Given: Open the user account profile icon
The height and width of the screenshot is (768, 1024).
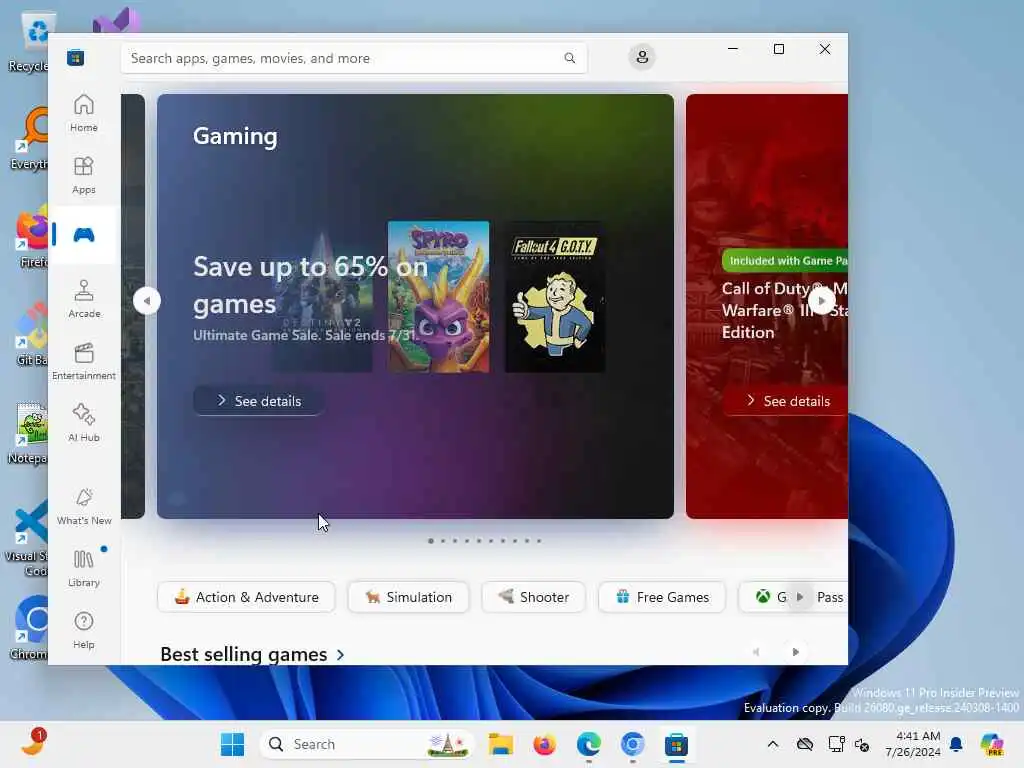Looking at the screenshot, I should point(642,57).
